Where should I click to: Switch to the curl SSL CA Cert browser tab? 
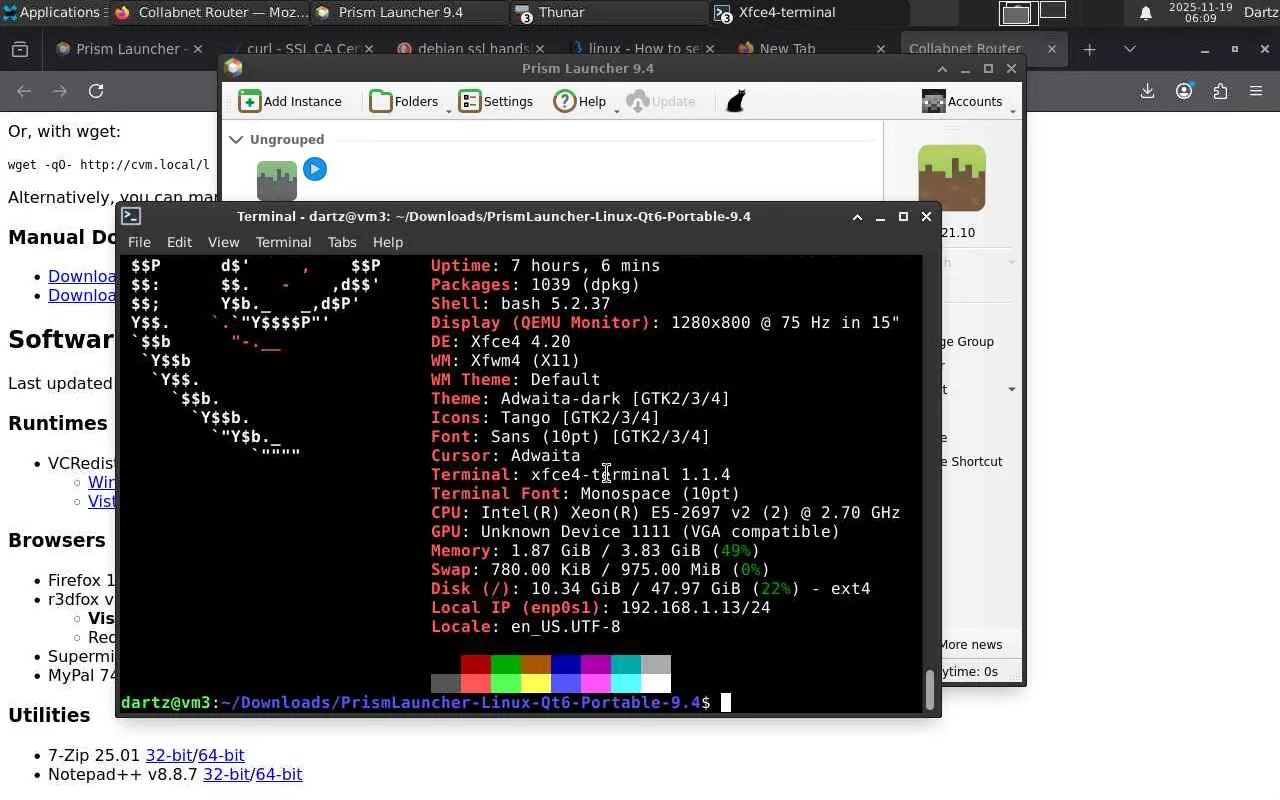(x=303, y=48)
